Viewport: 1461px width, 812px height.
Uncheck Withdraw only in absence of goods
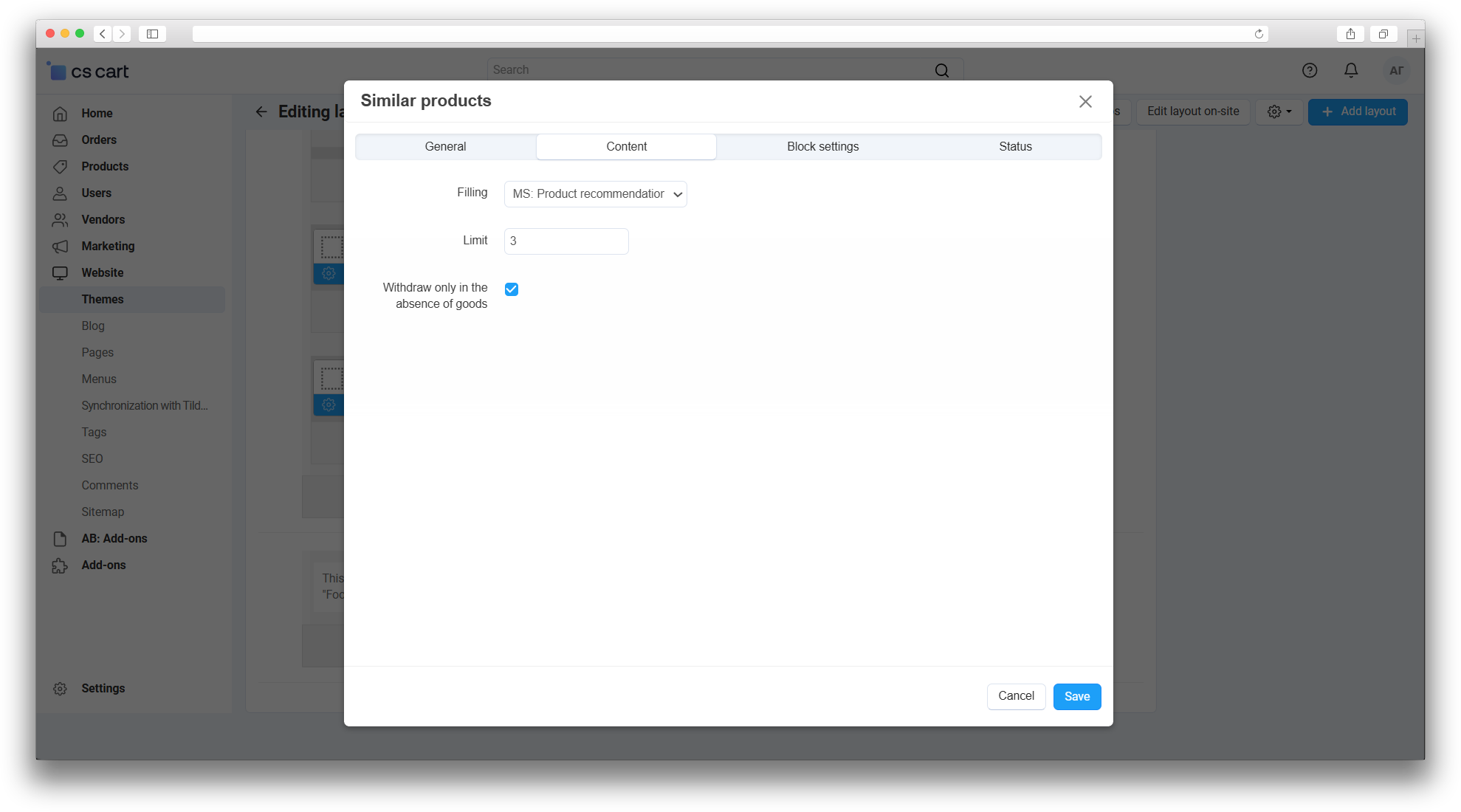pos(512,289)
